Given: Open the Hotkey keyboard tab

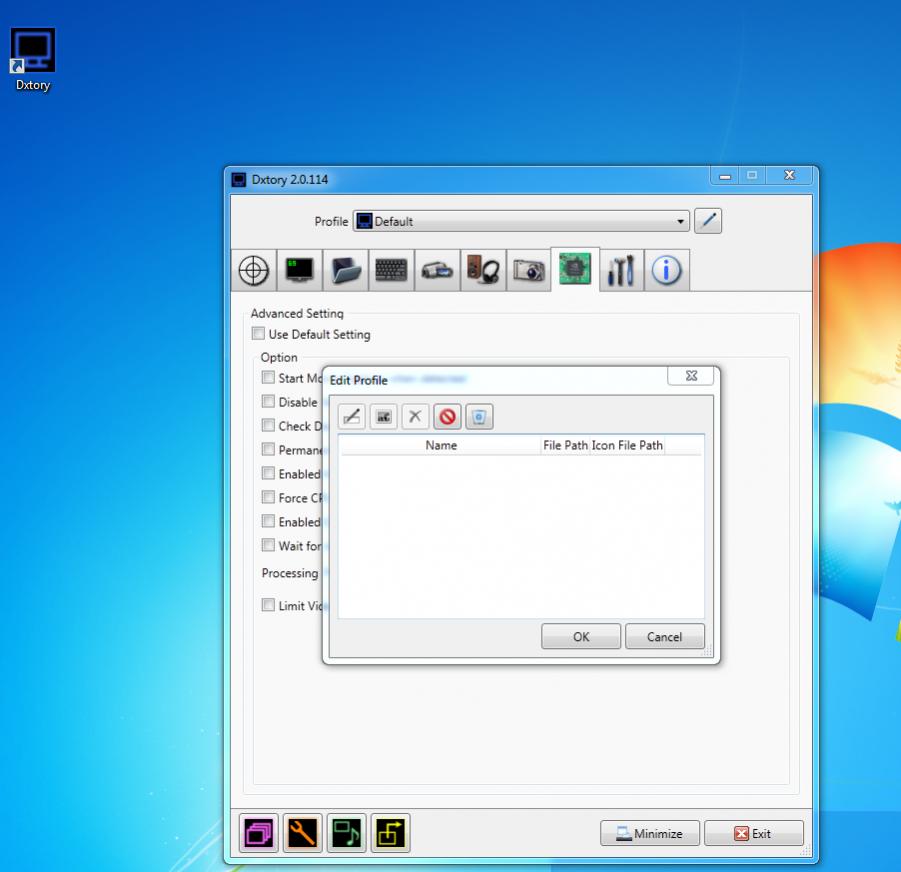Looking at the screenshot, I should pos(391,270).
